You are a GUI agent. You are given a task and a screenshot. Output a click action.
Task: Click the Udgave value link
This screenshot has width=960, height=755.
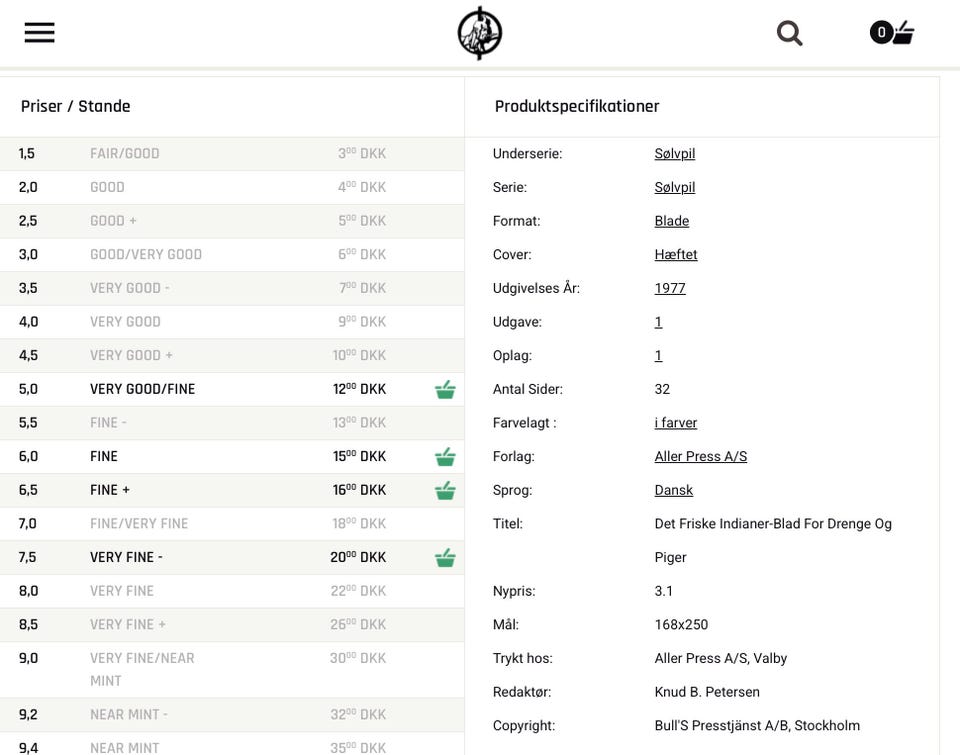(658, 322)
